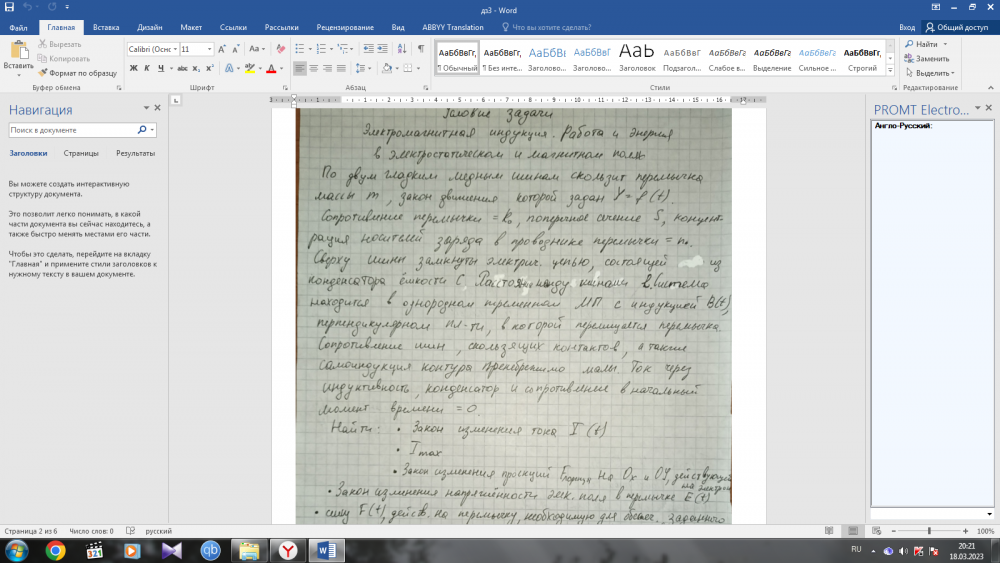Open the Ссылки ribbon tab
This screenshot has width=1000, height=563.
click(x=233, y=27)
